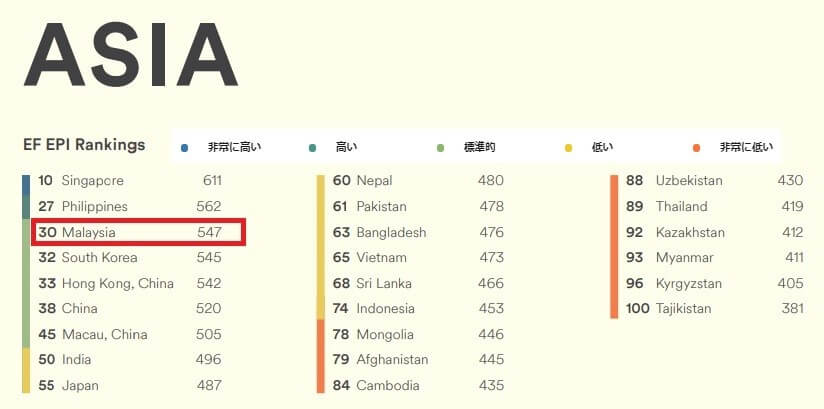Click the South Korea entry
The height and width of the screenshot is (409, 824).
point(130,258)
